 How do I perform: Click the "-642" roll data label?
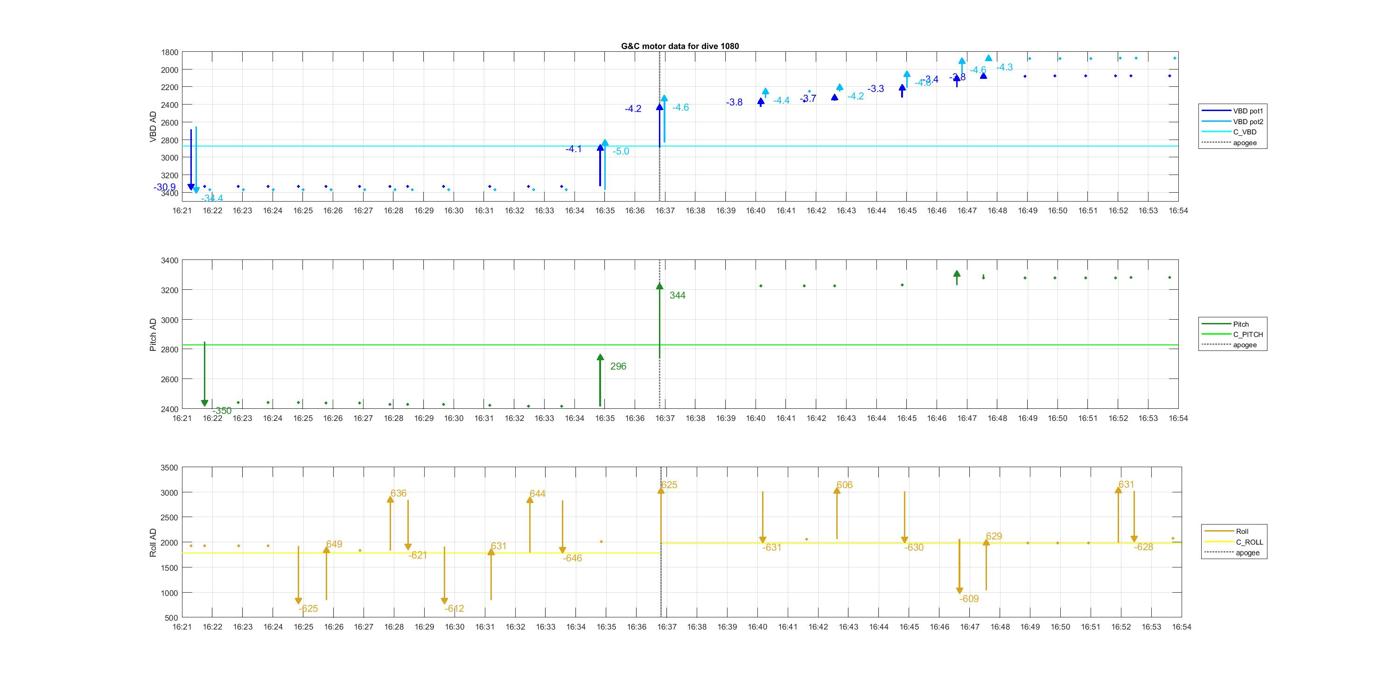454,608
